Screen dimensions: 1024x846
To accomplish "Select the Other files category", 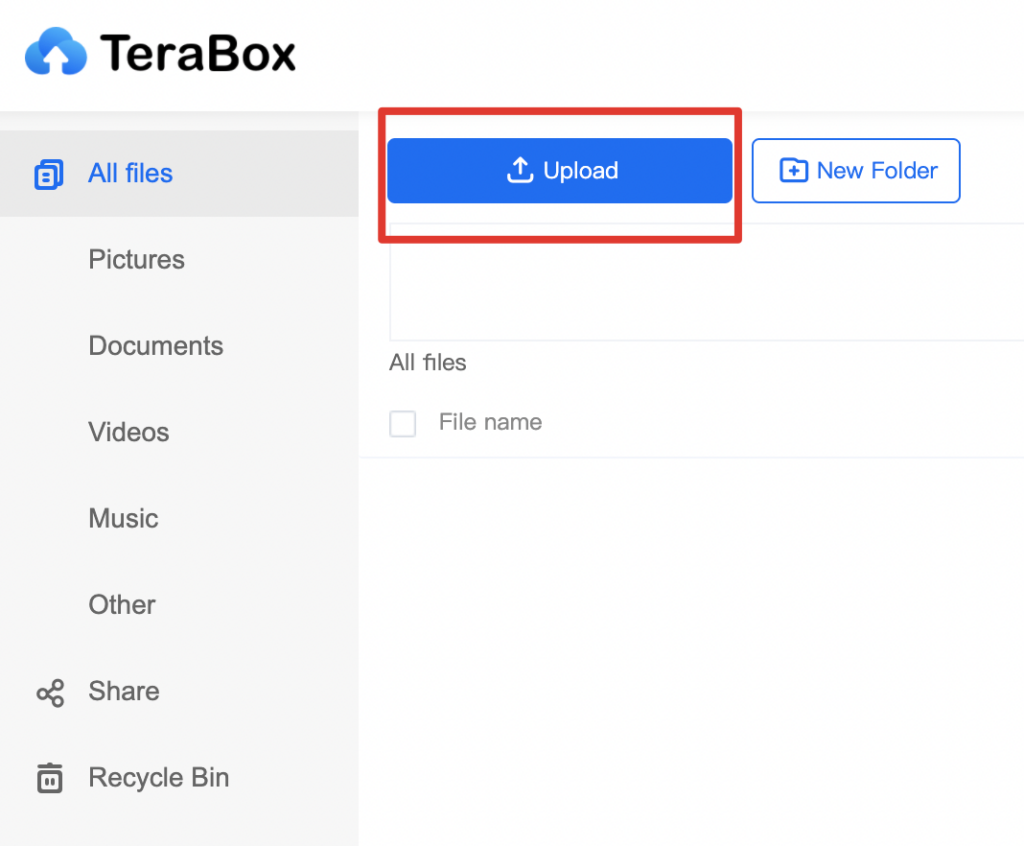I will pyautogui.click(x=121, y=605).
